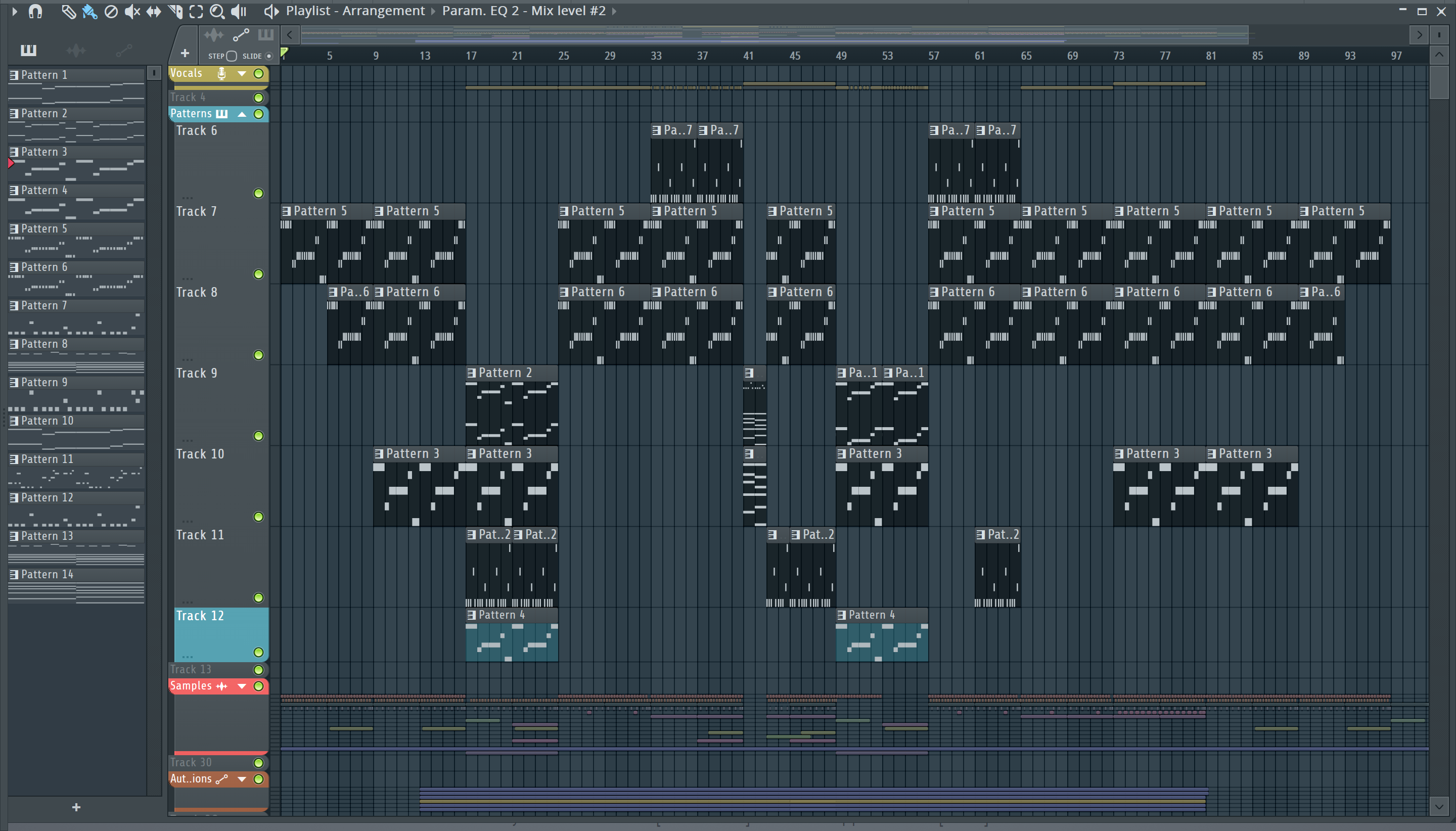Select the Mute tool speaker icon
1456x831 pixels.
[132, 12]
